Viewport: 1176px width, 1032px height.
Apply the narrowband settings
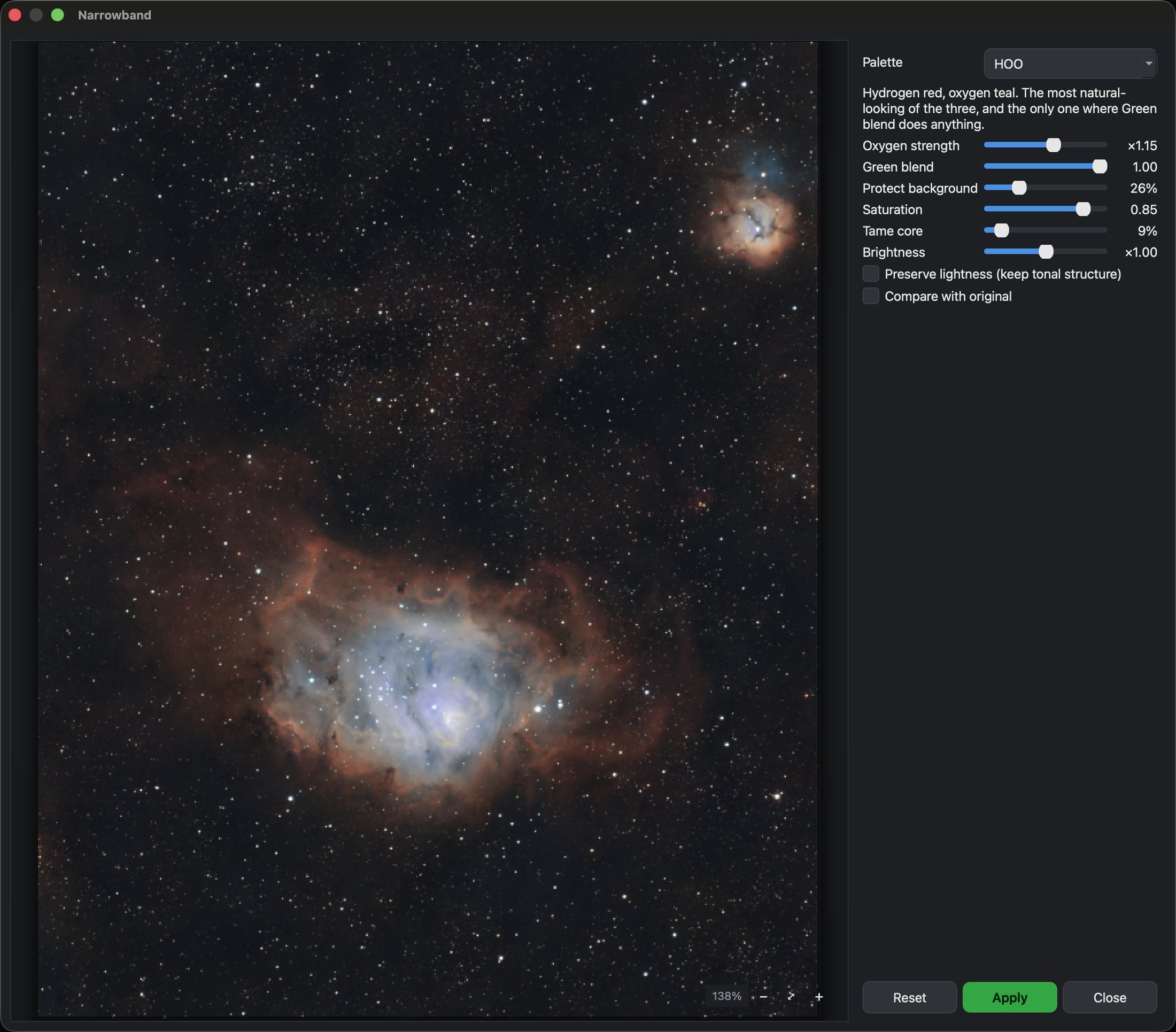[x=1010, y=997]
